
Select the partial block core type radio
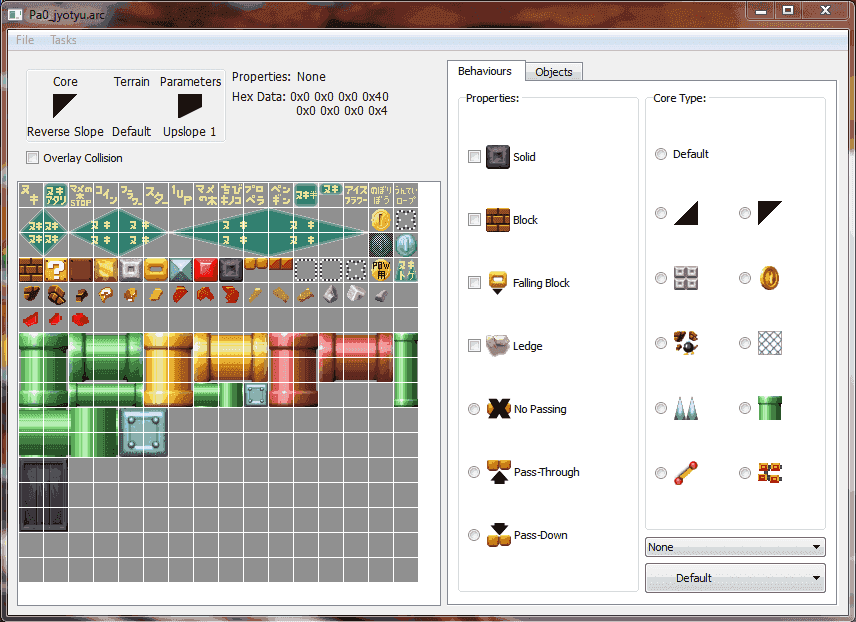(661, 278)
